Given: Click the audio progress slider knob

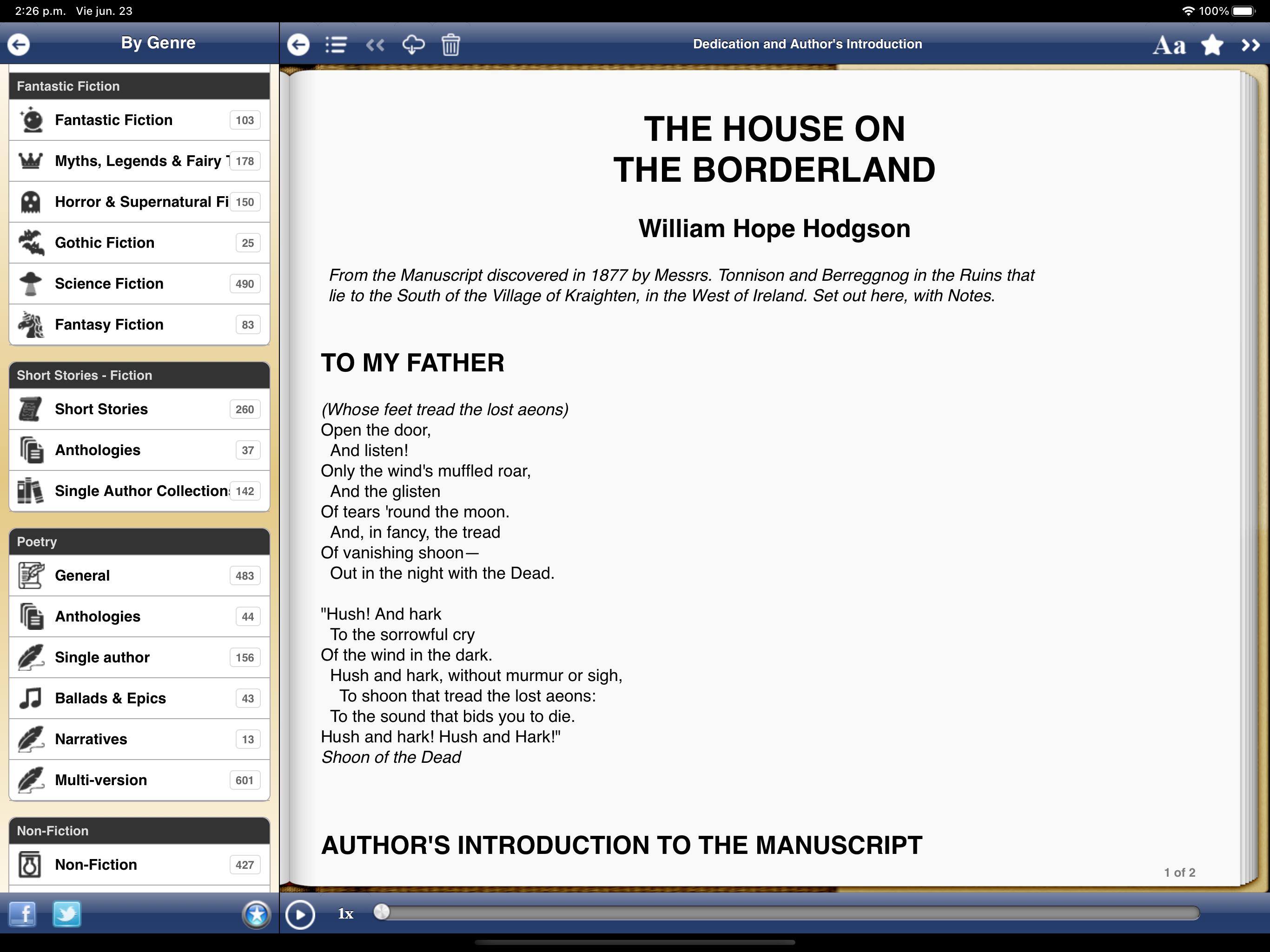Looking at the screenshot, I should 382,911.
